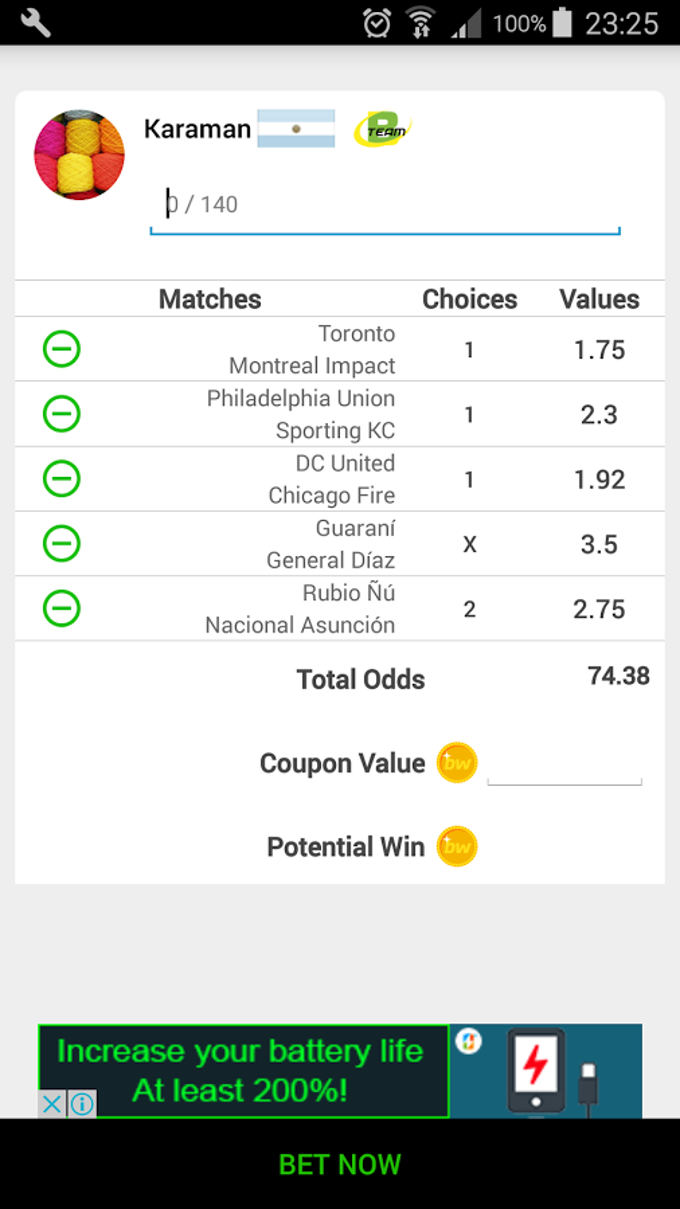The image size is (680, 1209).
Task: Tap the coin icon beside Coupon Value
Action: [x=457, y=763]
